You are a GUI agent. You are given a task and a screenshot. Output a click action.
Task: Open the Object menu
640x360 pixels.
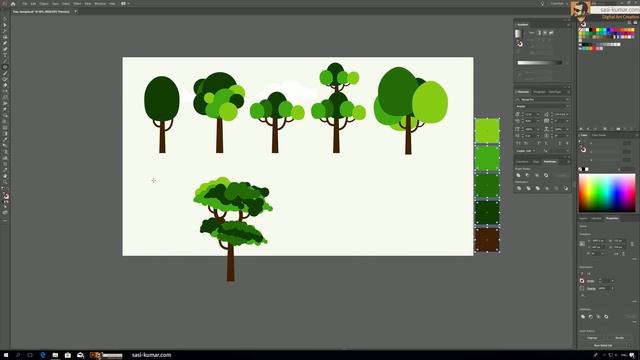click(x=44, y=4)
